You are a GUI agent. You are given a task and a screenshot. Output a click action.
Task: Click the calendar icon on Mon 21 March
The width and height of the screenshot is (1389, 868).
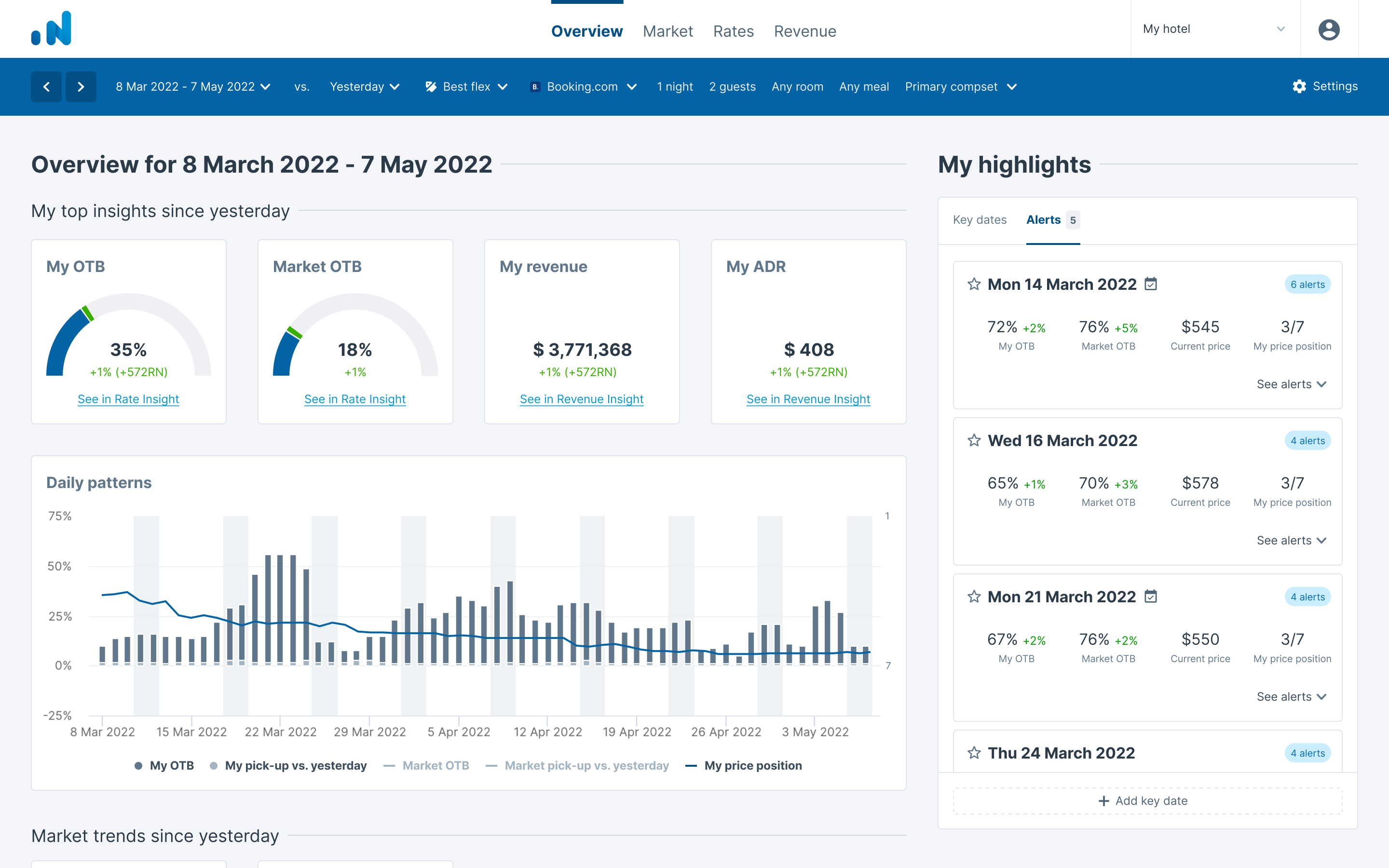click(1151, 597)
